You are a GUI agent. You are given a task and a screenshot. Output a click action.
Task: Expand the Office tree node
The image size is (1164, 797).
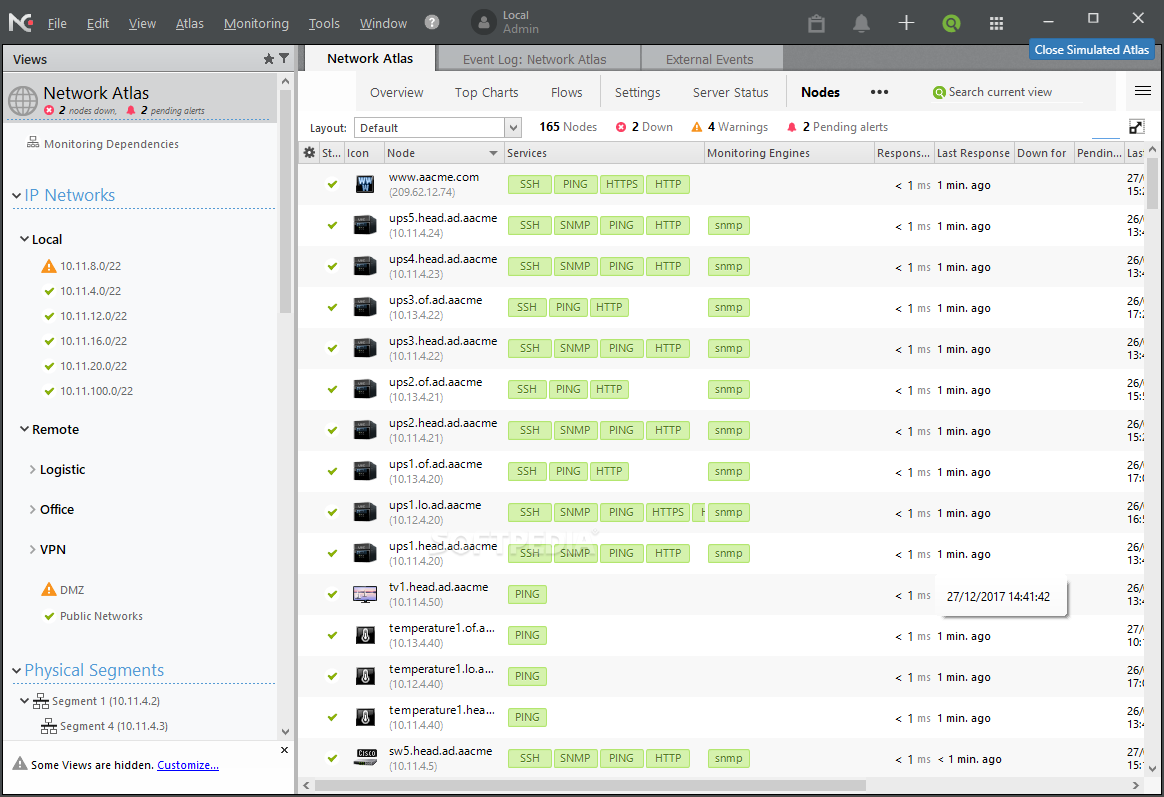33,509
